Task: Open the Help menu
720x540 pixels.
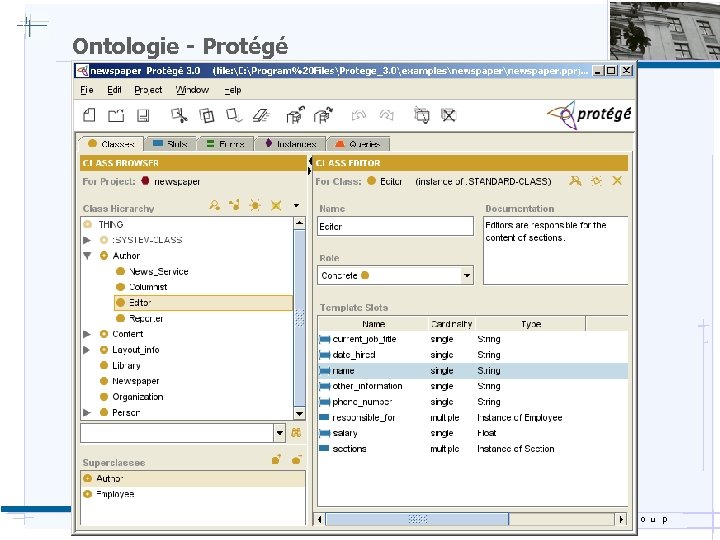Action: pos(233,90)
